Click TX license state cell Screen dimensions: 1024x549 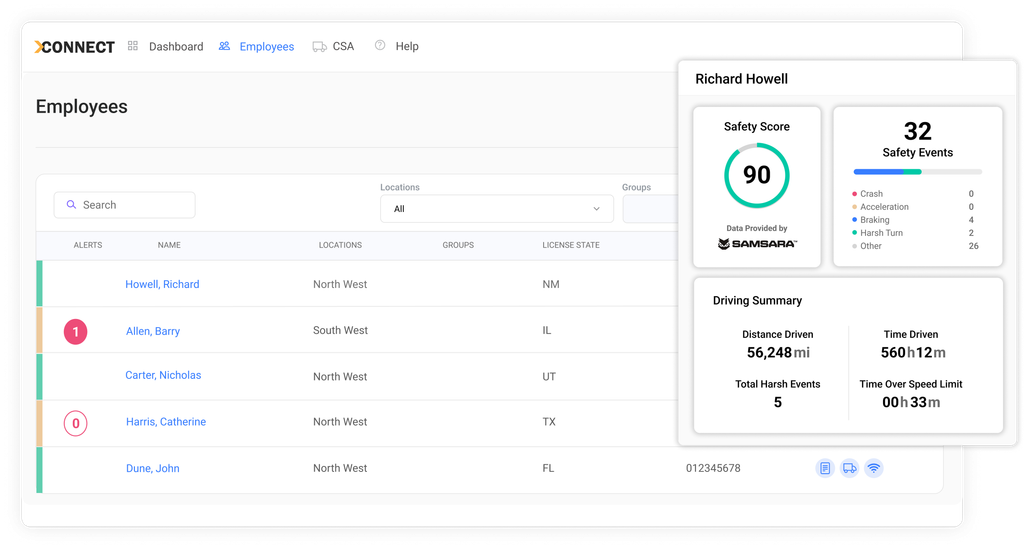coord(549,422)
